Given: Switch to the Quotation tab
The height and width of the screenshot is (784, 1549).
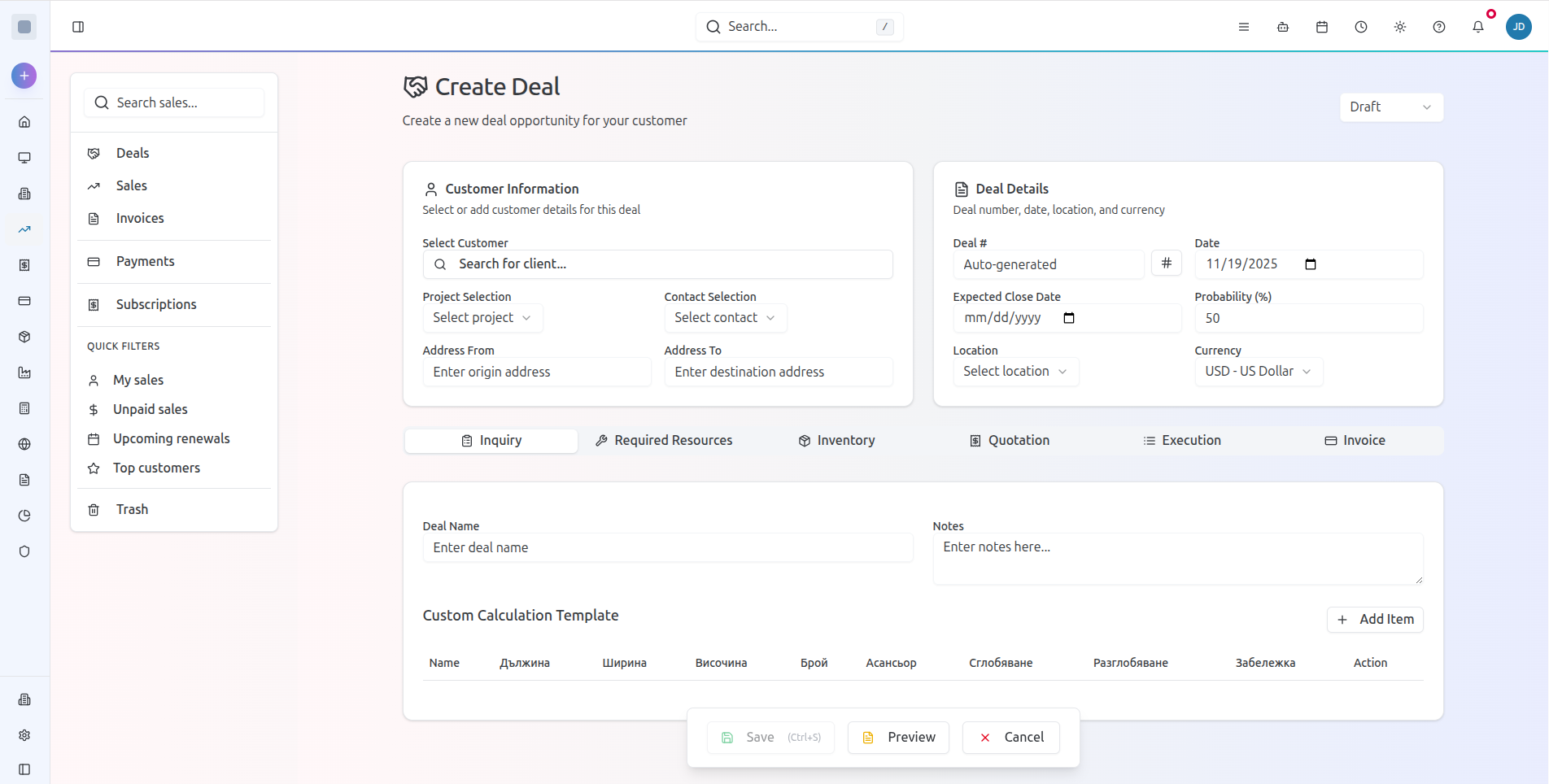Looking at the screenshot, I should click(x=1009, y=440).
